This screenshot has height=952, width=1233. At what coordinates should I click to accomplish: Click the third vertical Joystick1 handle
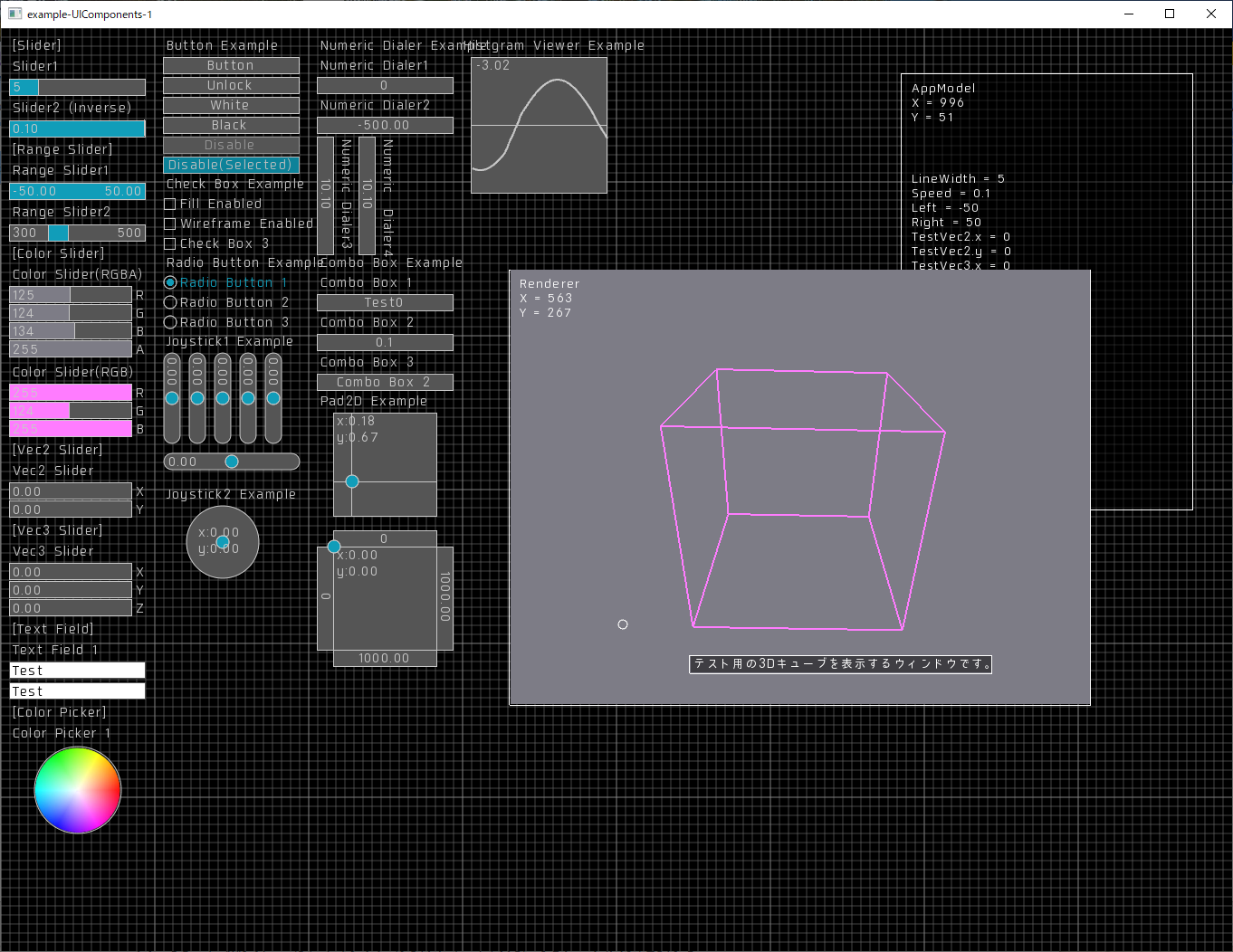[223, 398]
